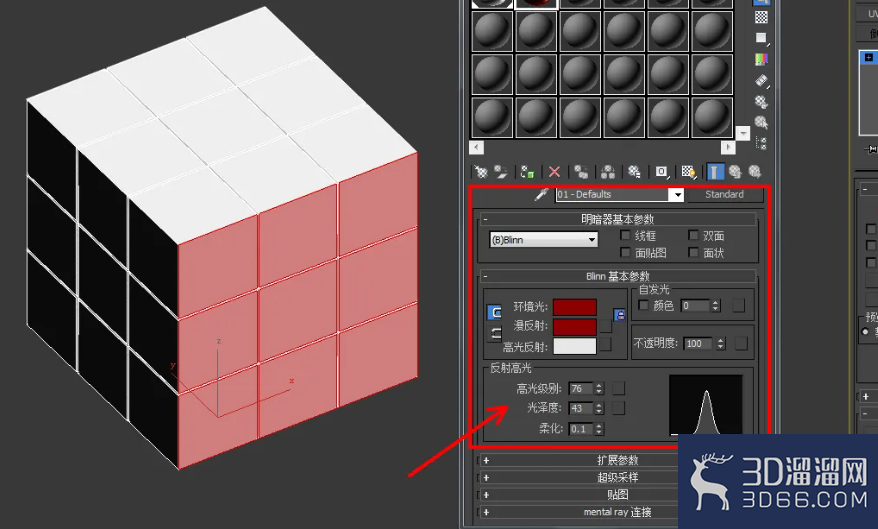Open the Material/Map Navigator icon
This screenshot has width=878, height=529.
click(x=761, y=143)
